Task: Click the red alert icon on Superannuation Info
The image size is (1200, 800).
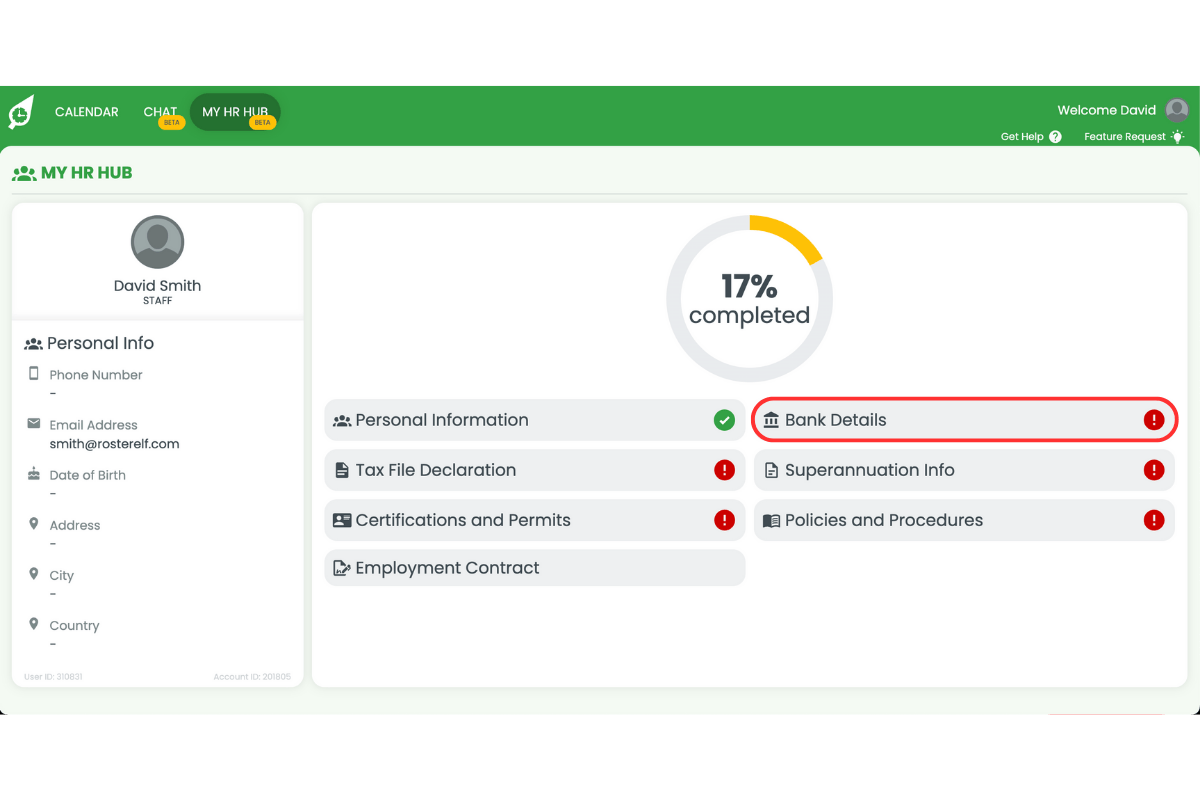Action: tap(1154, 470)
